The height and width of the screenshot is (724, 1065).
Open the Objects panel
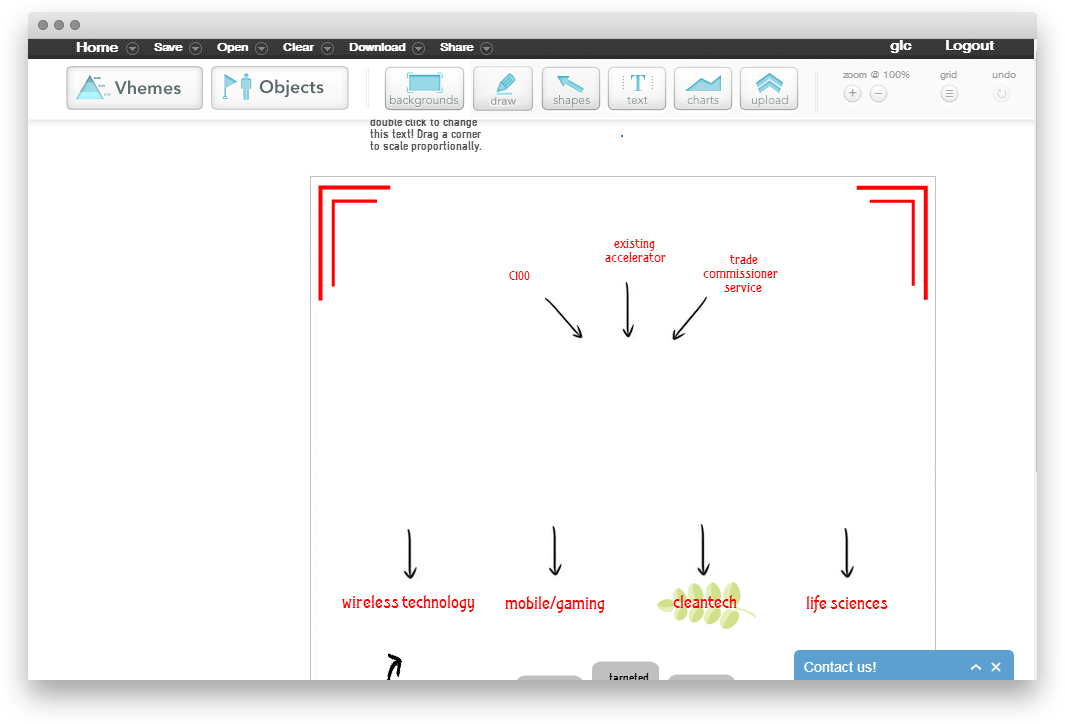coord(280,88)
